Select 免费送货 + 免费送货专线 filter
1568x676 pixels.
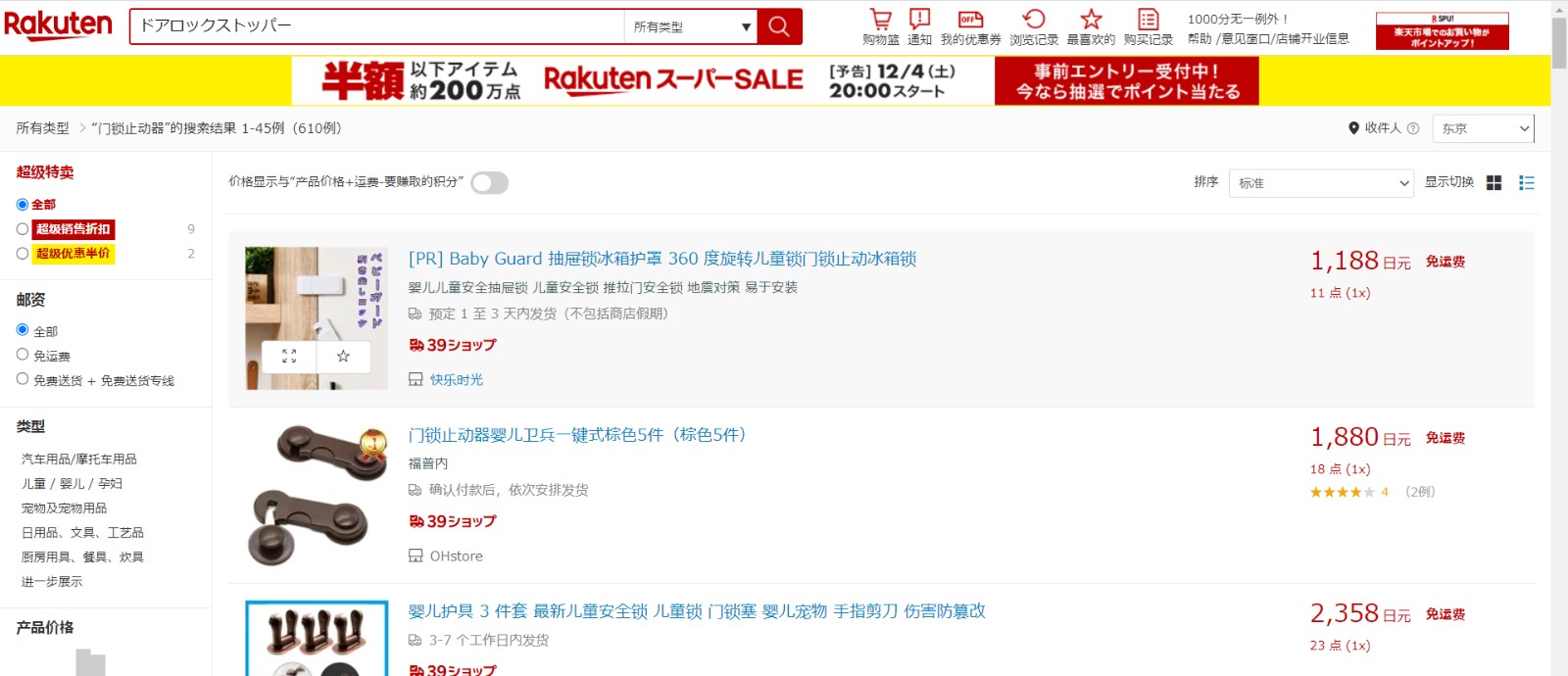point(23,379)
